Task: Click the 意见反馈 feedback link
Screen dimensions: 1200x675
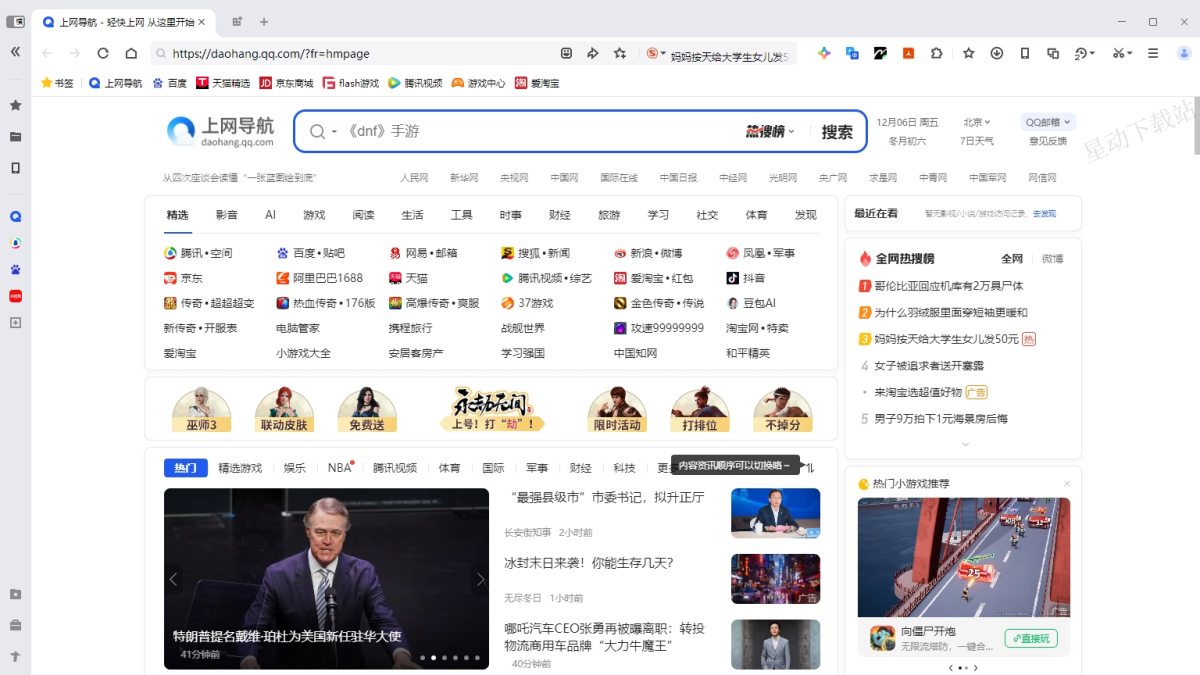Action: tap(1048, 141)
